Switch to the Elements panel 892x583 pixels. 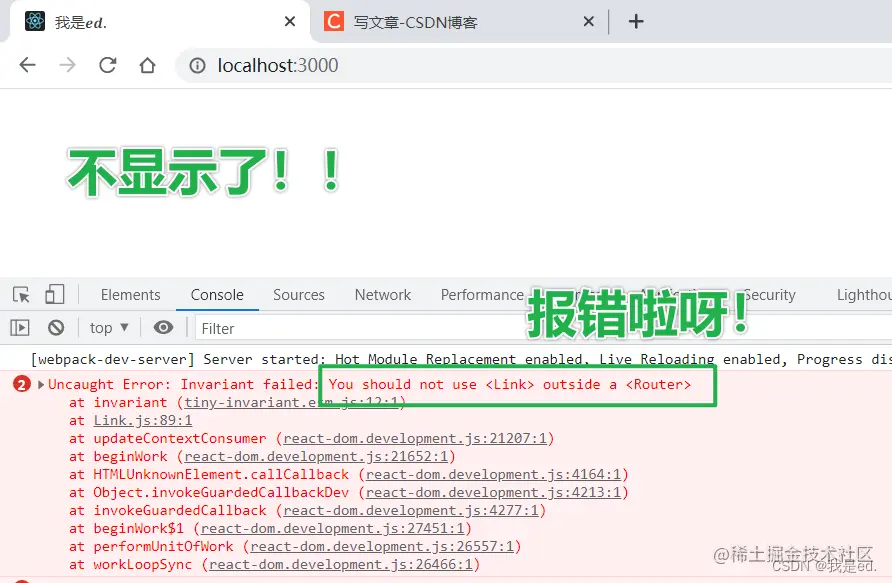tap(130, 294)
